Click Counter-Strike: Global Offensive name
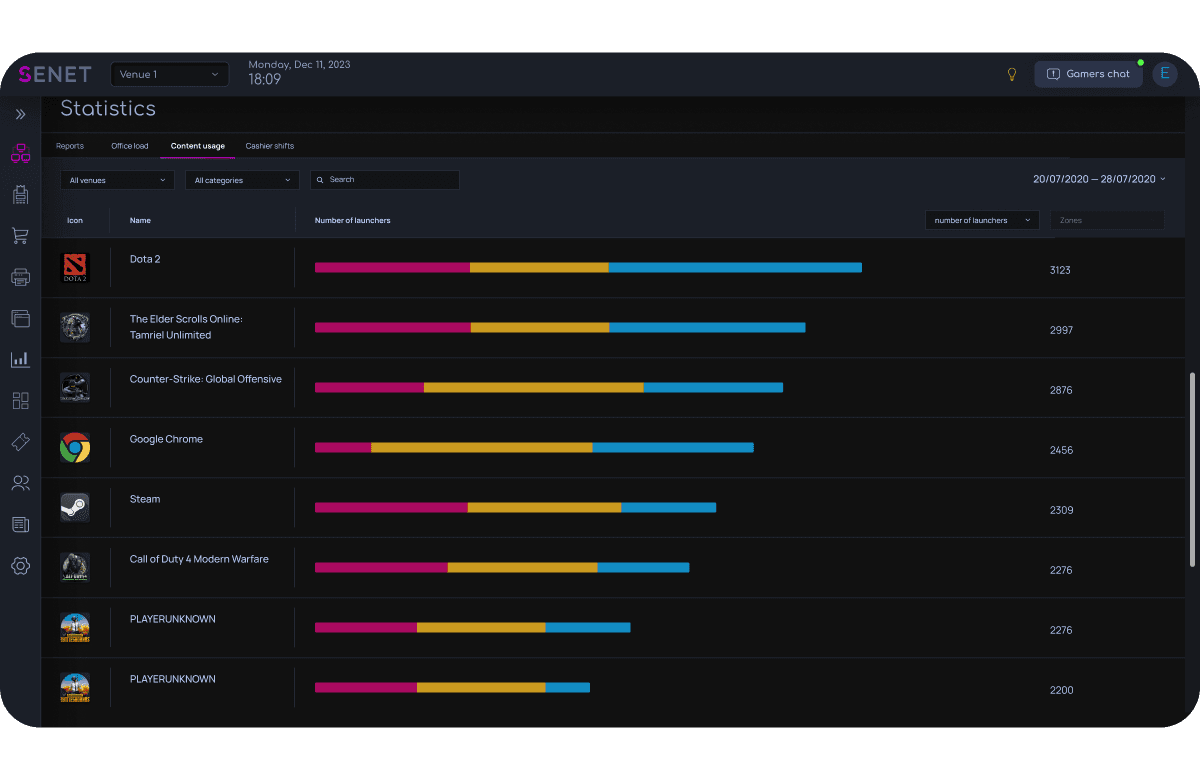Image resolution: width=1200 pixels, height=782 pixels. click(206, 379)
